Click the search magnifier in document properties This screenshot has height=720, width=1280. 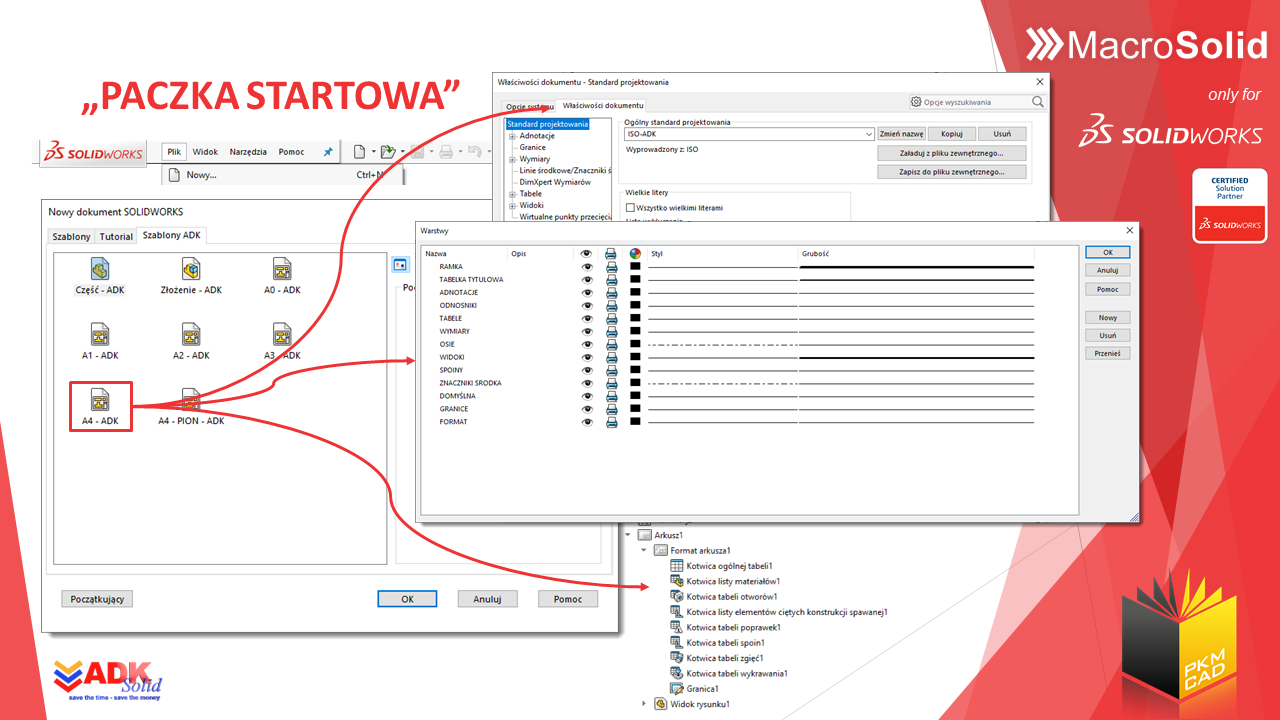tap(1038, 102)
